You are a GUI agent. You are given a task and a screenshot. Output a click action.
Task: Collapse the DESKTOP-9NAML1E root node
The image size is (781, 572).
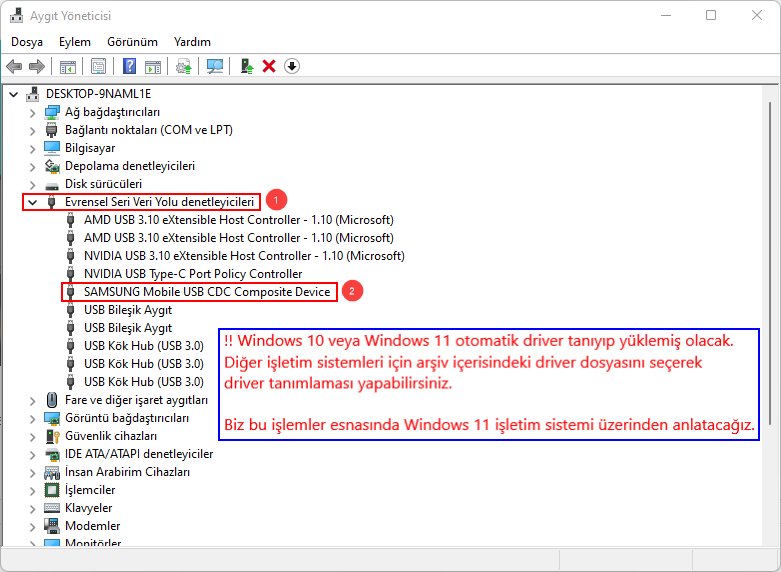(x=14, y=94)
